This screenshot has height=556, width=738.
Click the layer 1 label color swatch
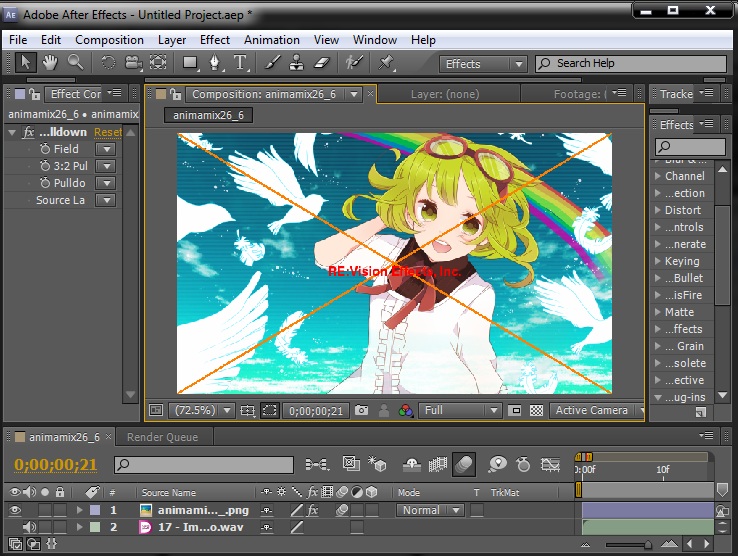click(x=95, y=510)
